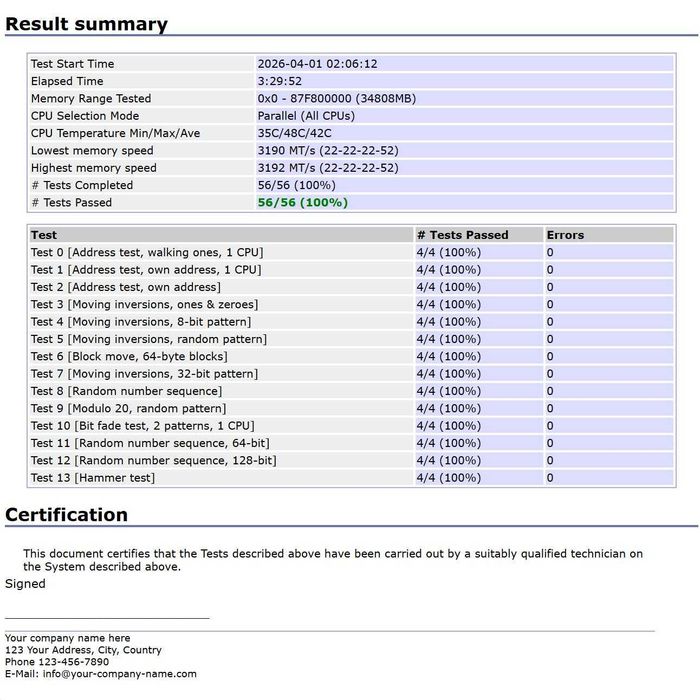700x700 pixels.
Task: Select row 'Test 8 [Random number sequence]'
Action: (351, 392)
